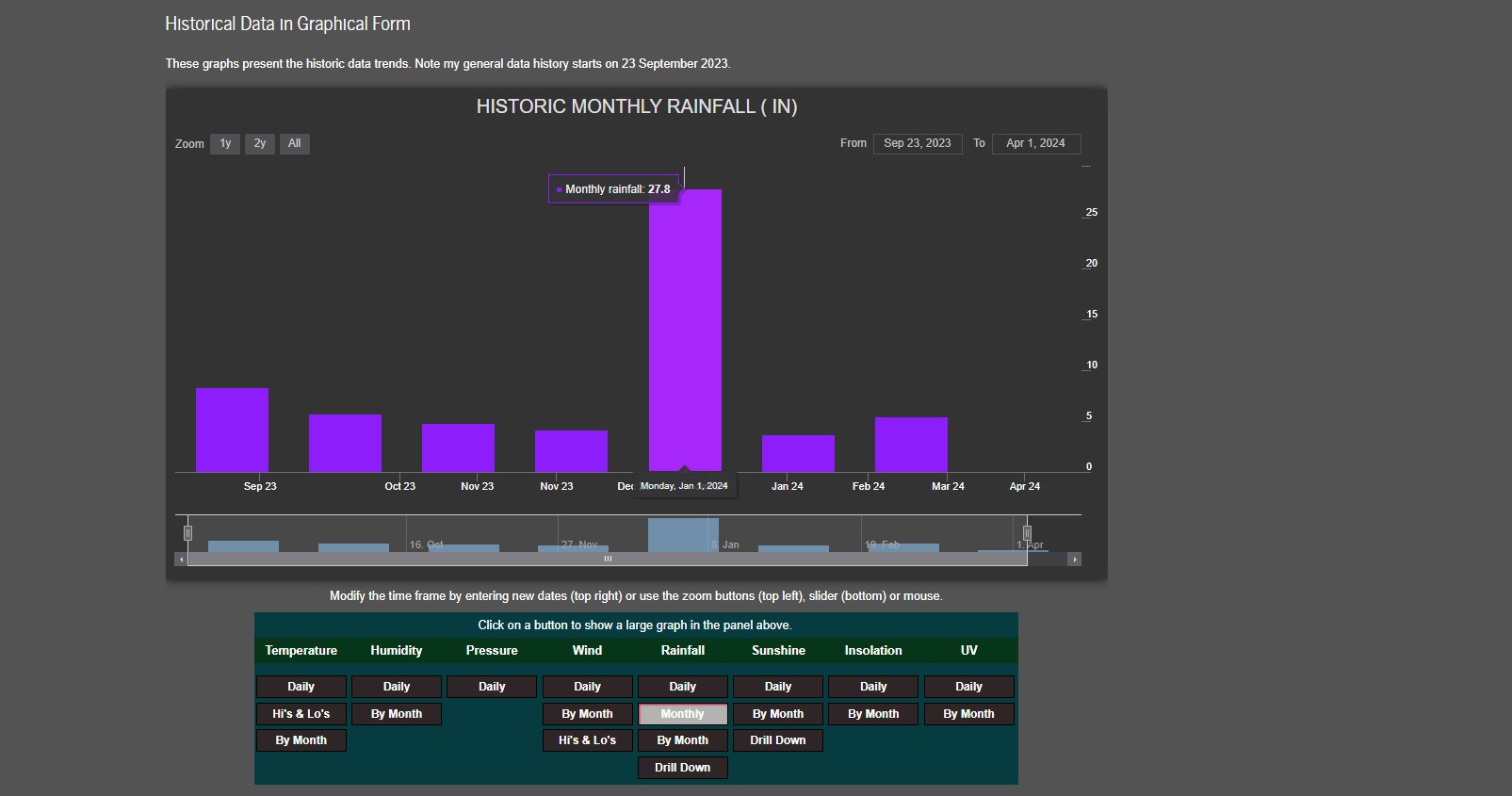
Task: Click the tallest December rainfall bar
Action: [685, 330]
